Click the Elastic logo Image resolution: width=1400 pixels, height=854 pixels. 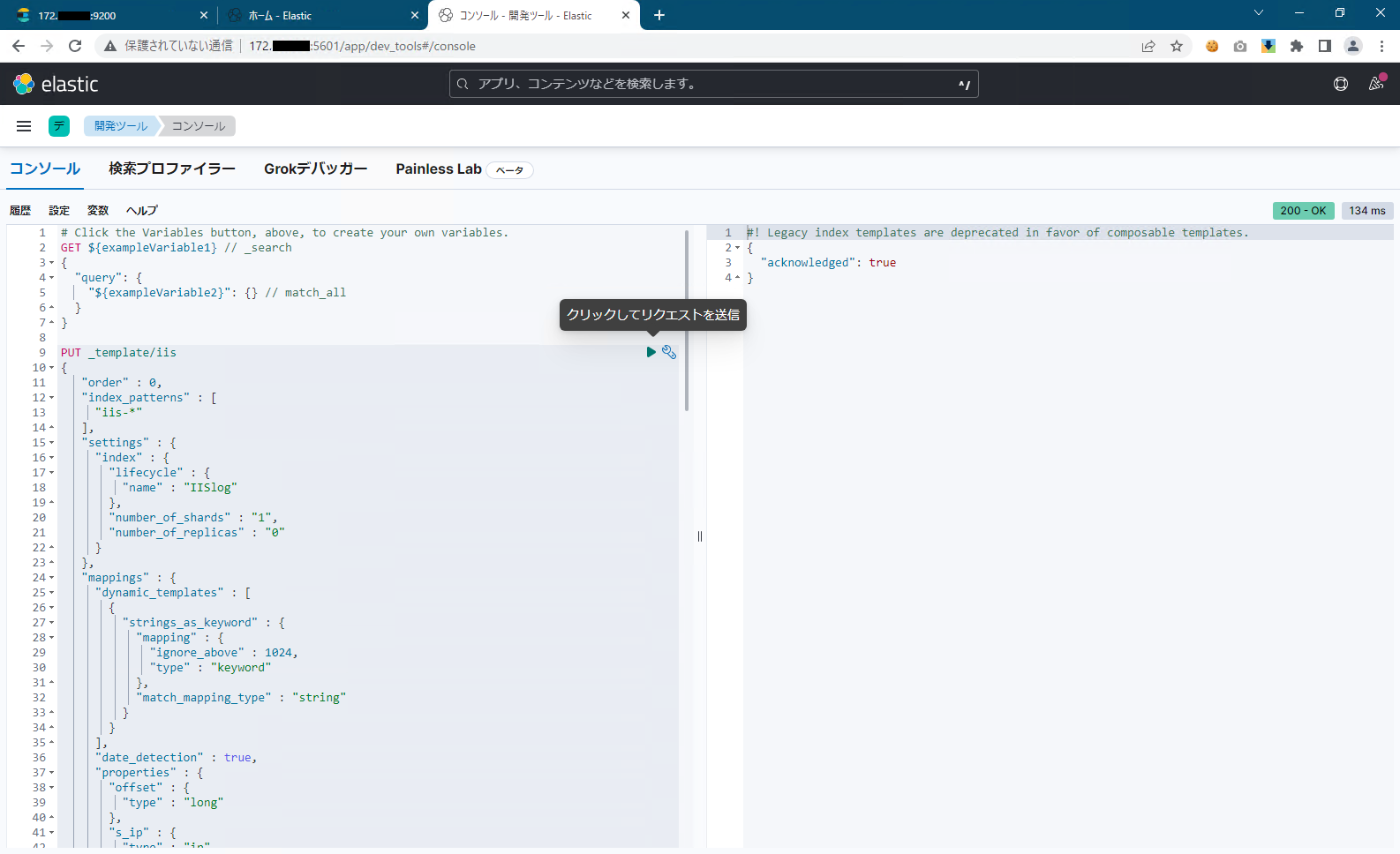56,84
